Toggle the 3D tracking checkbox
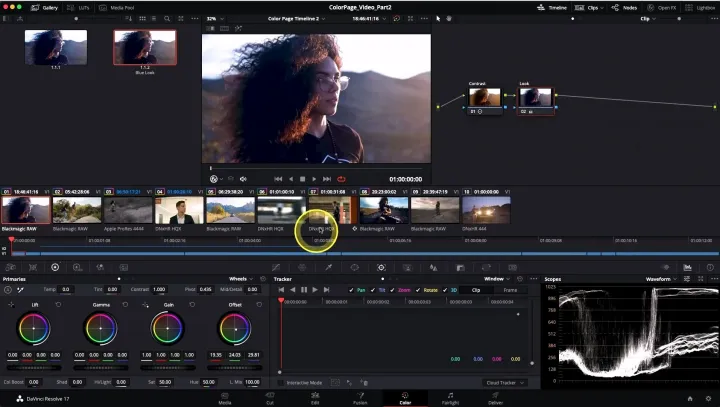The width and height of the screenshot is (720, 407). tap(444, 290)
